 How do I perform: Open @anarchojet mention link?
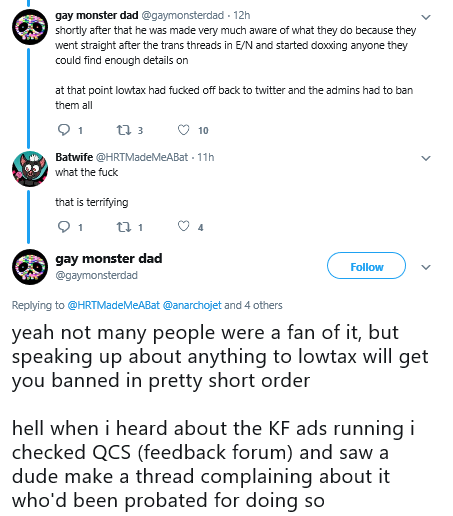point(192,305)
